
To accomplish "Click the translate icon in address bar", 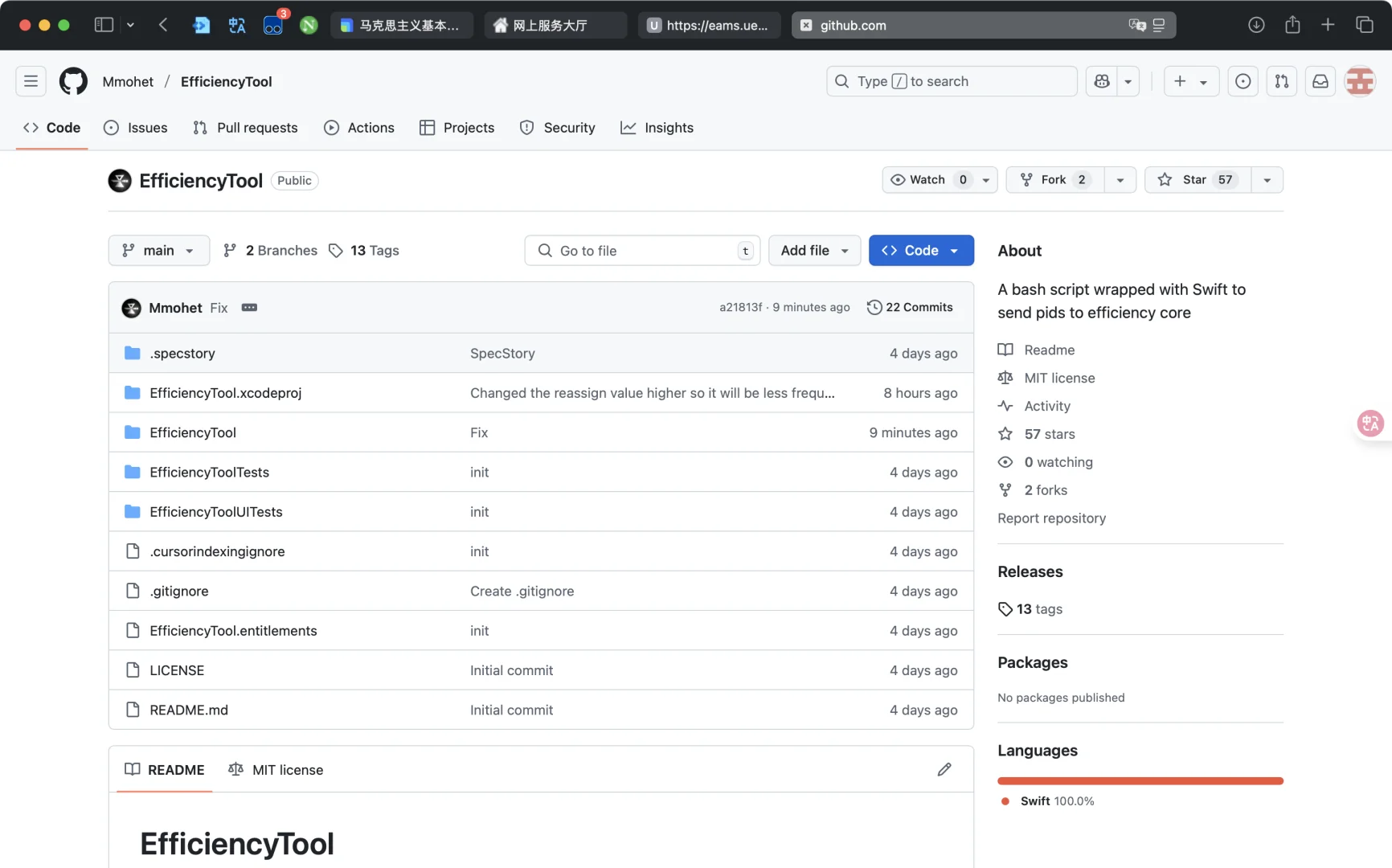I will click(x=1137, y=25).
